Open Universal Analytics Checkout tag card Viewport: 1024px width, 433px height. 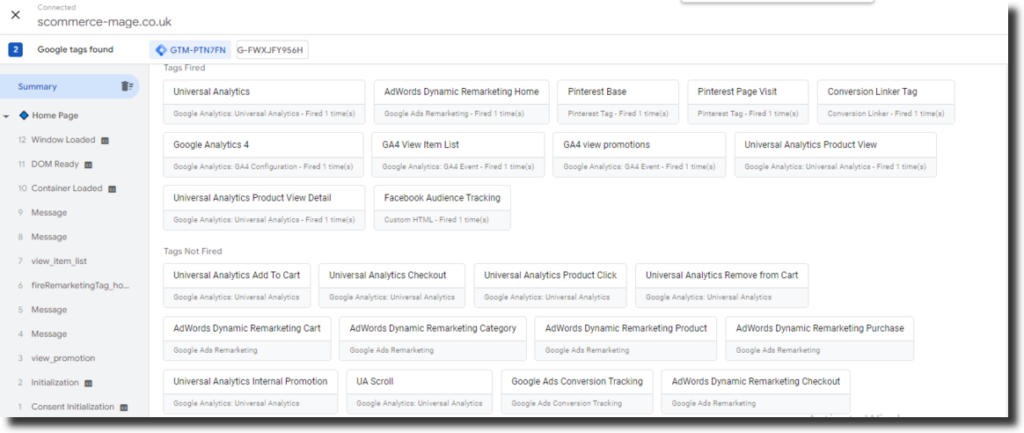point(392,285)
